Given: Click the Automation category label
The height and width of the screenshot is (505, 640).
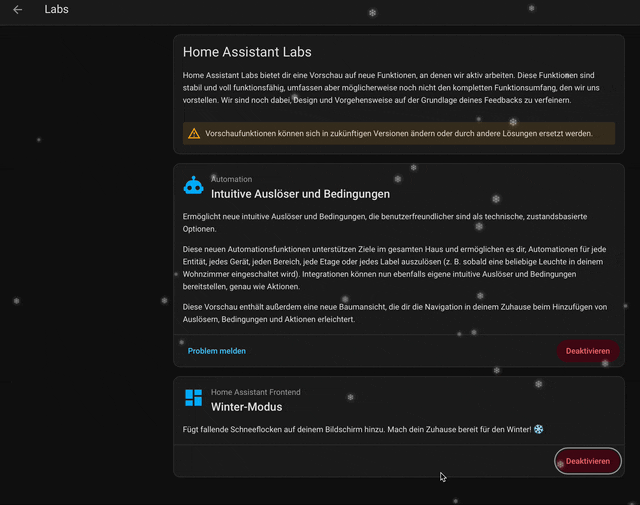Looking at the screenshot, I should pyautogui.click(x=232, y=179).
